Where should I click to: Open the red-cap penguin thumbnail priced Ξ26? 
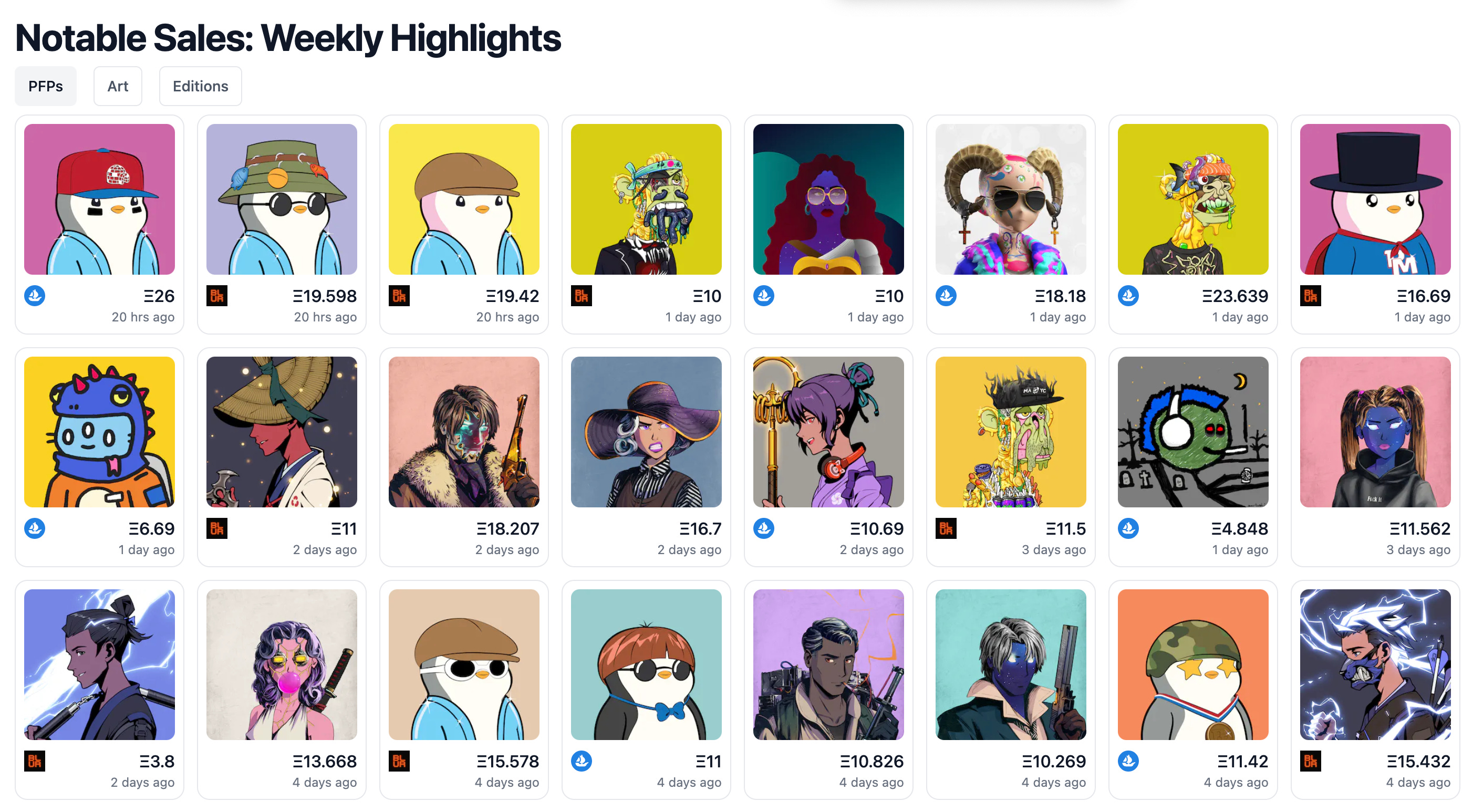99,200
